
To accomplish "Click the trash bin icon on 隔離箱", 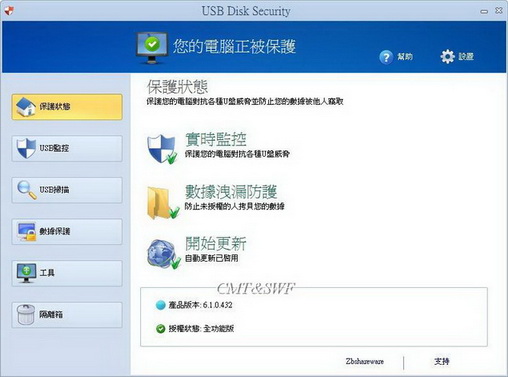I will click(26, 315).
